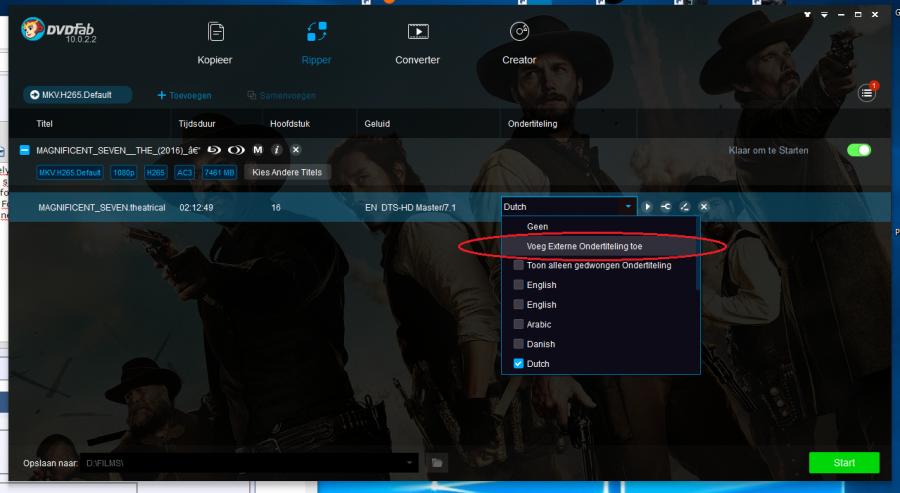
Task: Check the second English subtitle
Action: pyautogui.click(x=518, y=304)
